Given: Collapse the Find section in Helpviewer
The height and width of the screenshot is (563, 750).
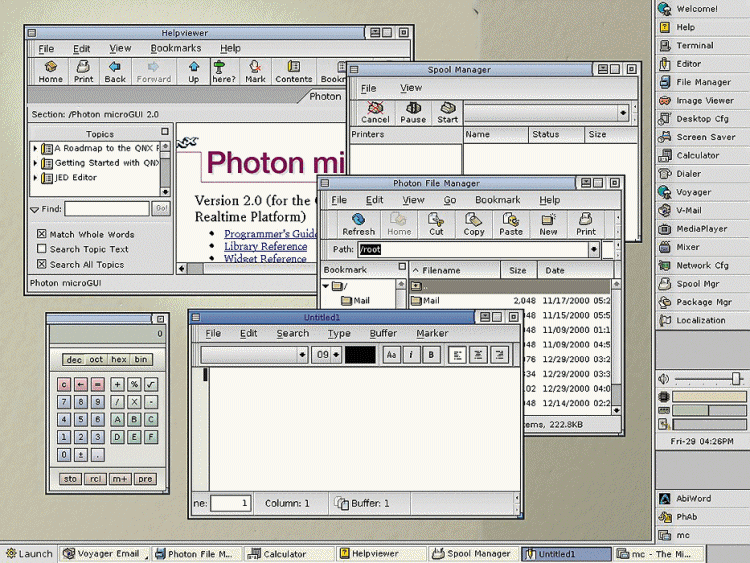Looking at the screenshot, I should coord(34,210).
